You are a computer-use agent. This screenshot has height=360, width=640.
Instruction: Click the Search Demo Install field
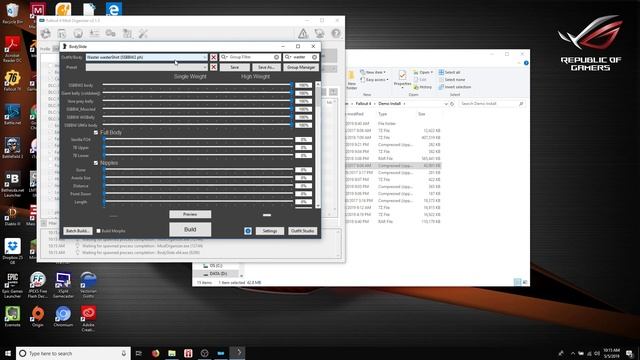pos(491,104)
